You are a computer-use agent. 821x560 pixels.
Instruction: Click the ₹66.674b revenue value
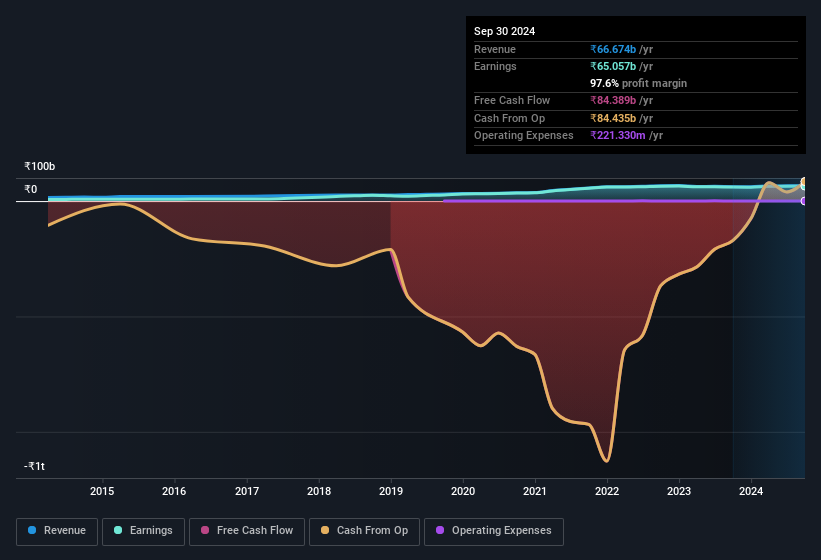point(613,49)
